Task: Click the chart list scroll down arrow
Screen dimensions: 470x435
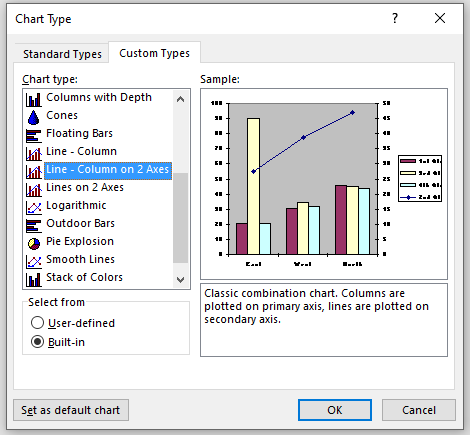Action: point(181,279)
